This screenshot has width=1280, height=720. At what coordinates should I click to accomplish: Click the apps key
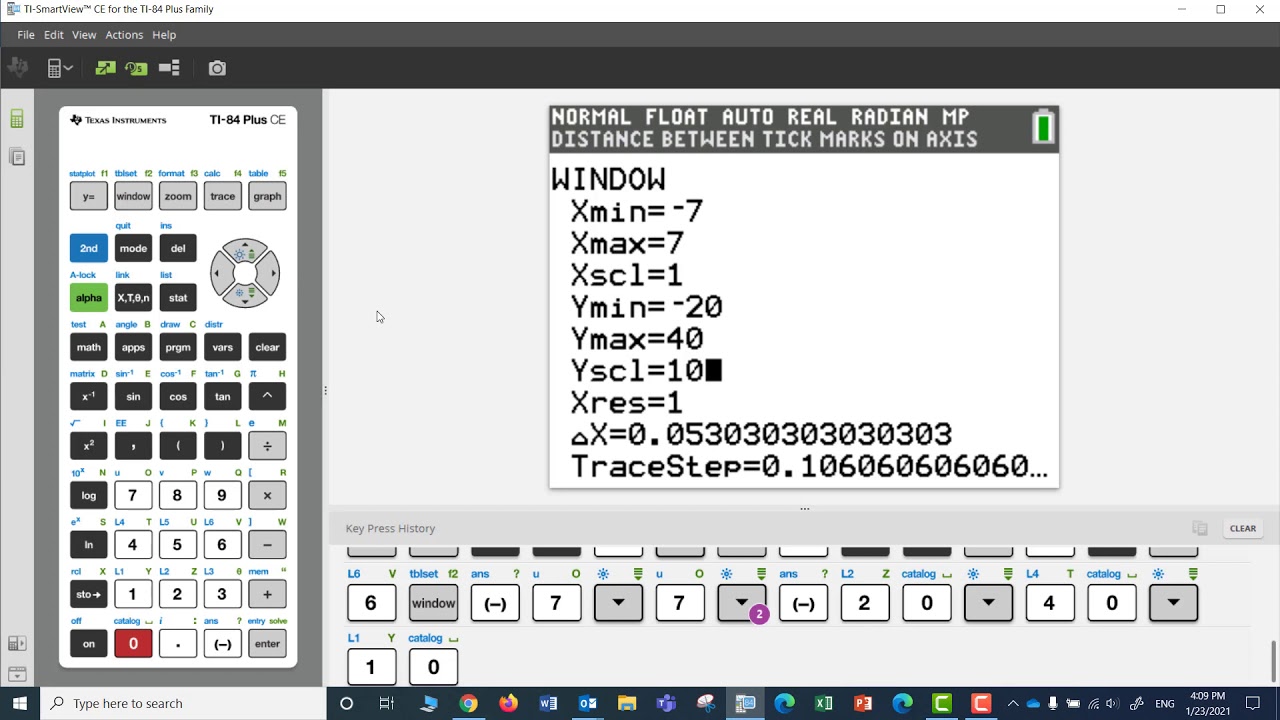(133, 347)
